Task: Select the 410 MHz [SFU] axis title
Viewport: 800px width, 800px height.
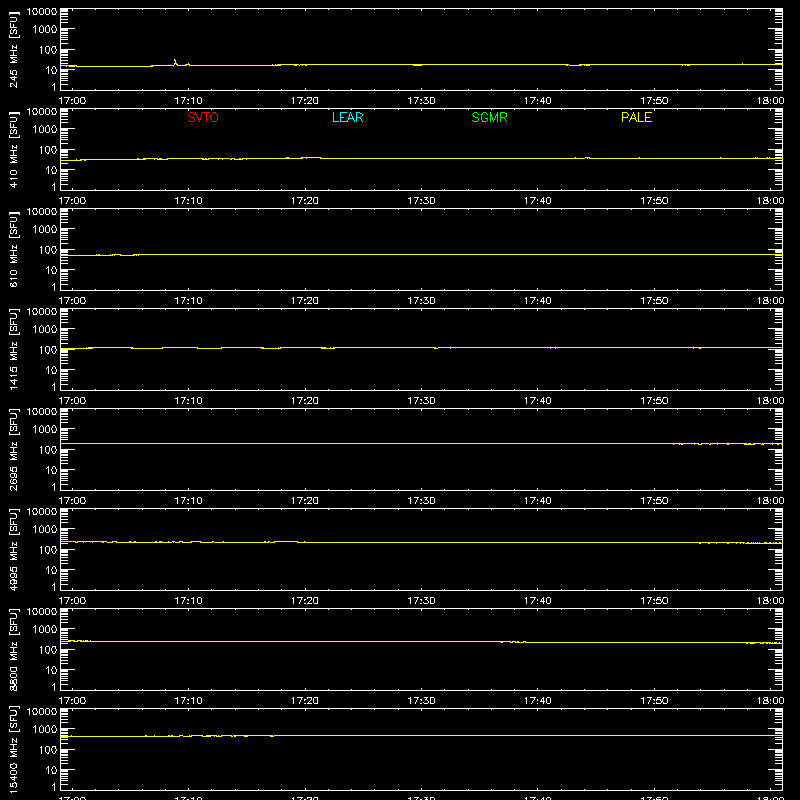Action: pyautogui.click(x=14, y=149)
